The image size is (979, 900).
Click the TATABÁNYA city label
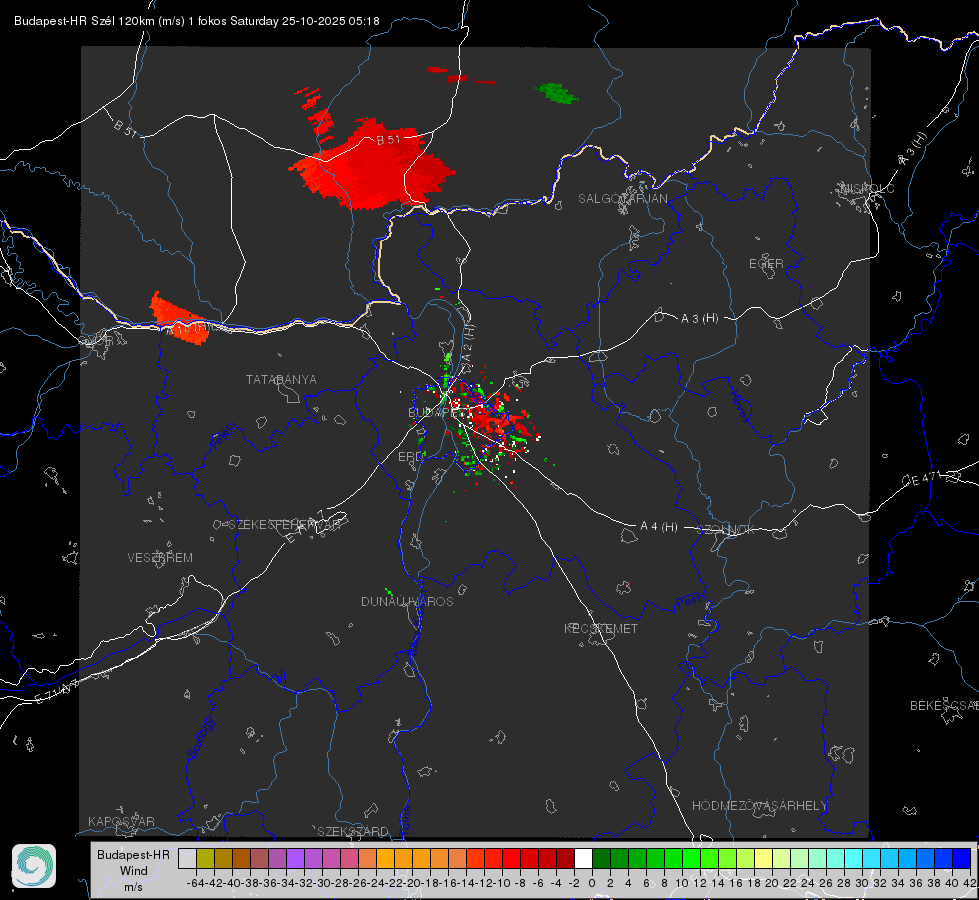pyautogui.click(x=281, y=380)
